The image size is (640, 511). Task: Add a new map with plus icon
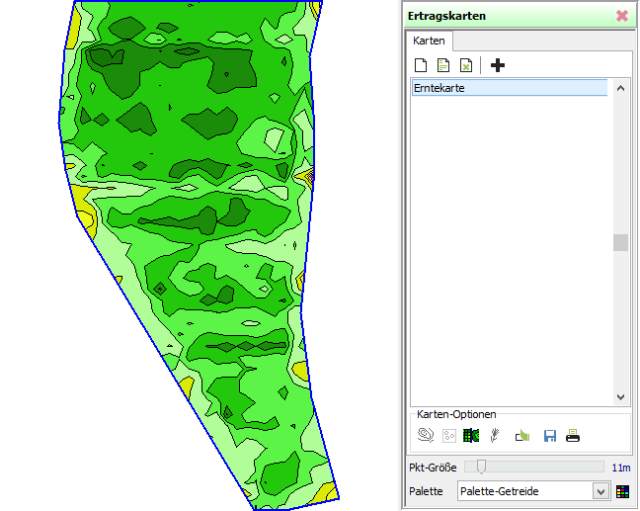(498, 65)
